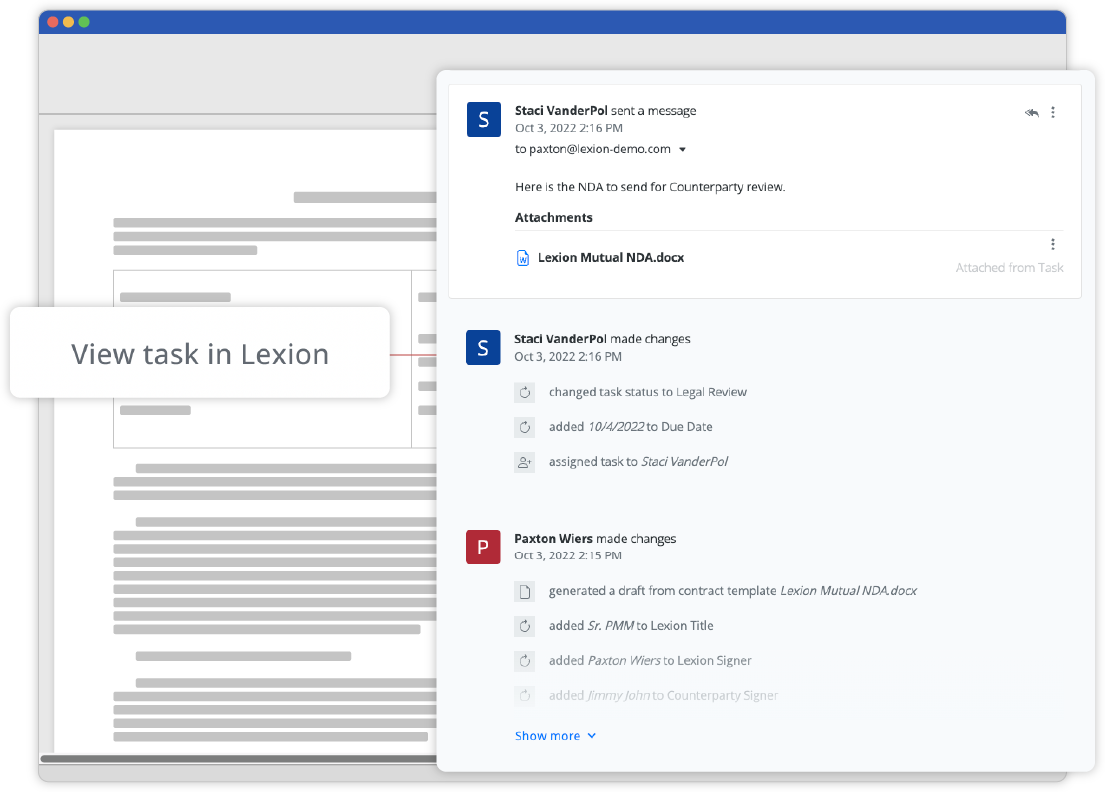Click "changed task status to Legal Review" text

tap(648, 392)
